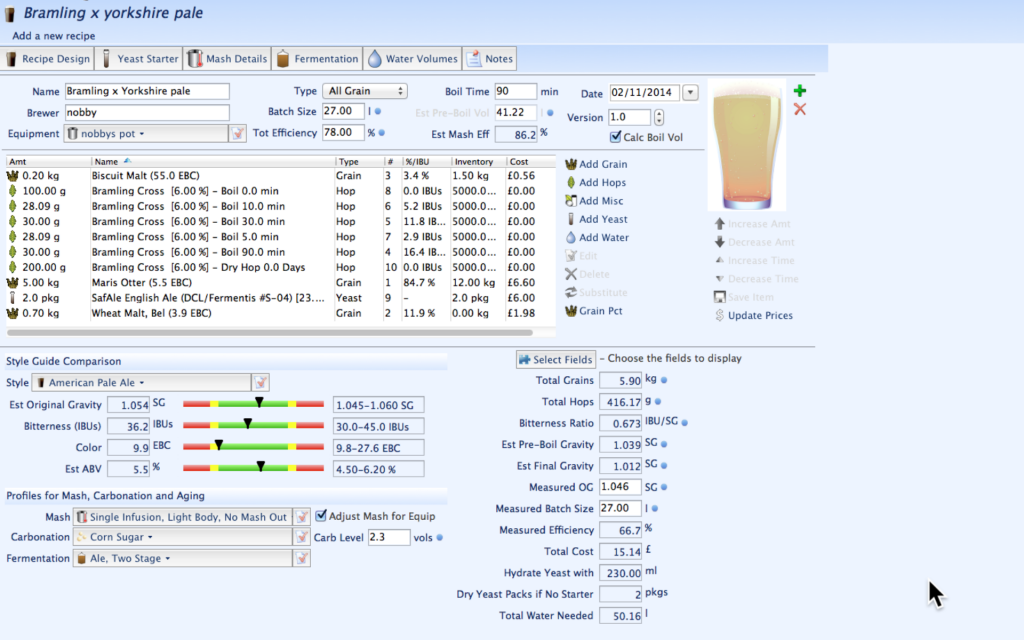Click the beer glass color preview image
This screenshot has width=1024, height=640.
tap(746, 145)
